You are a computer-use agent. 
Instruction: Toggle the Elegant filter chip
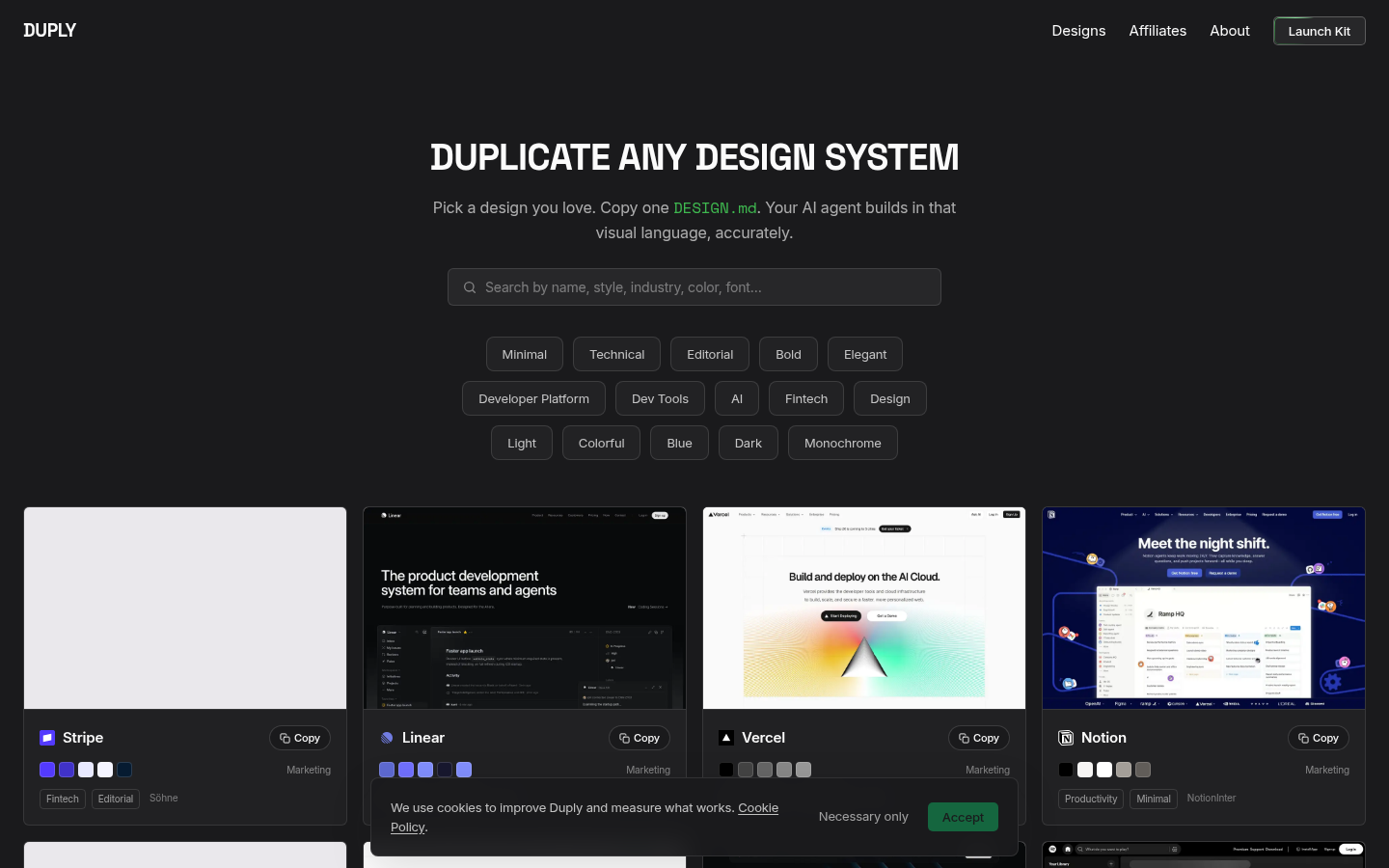pos(865,354)
